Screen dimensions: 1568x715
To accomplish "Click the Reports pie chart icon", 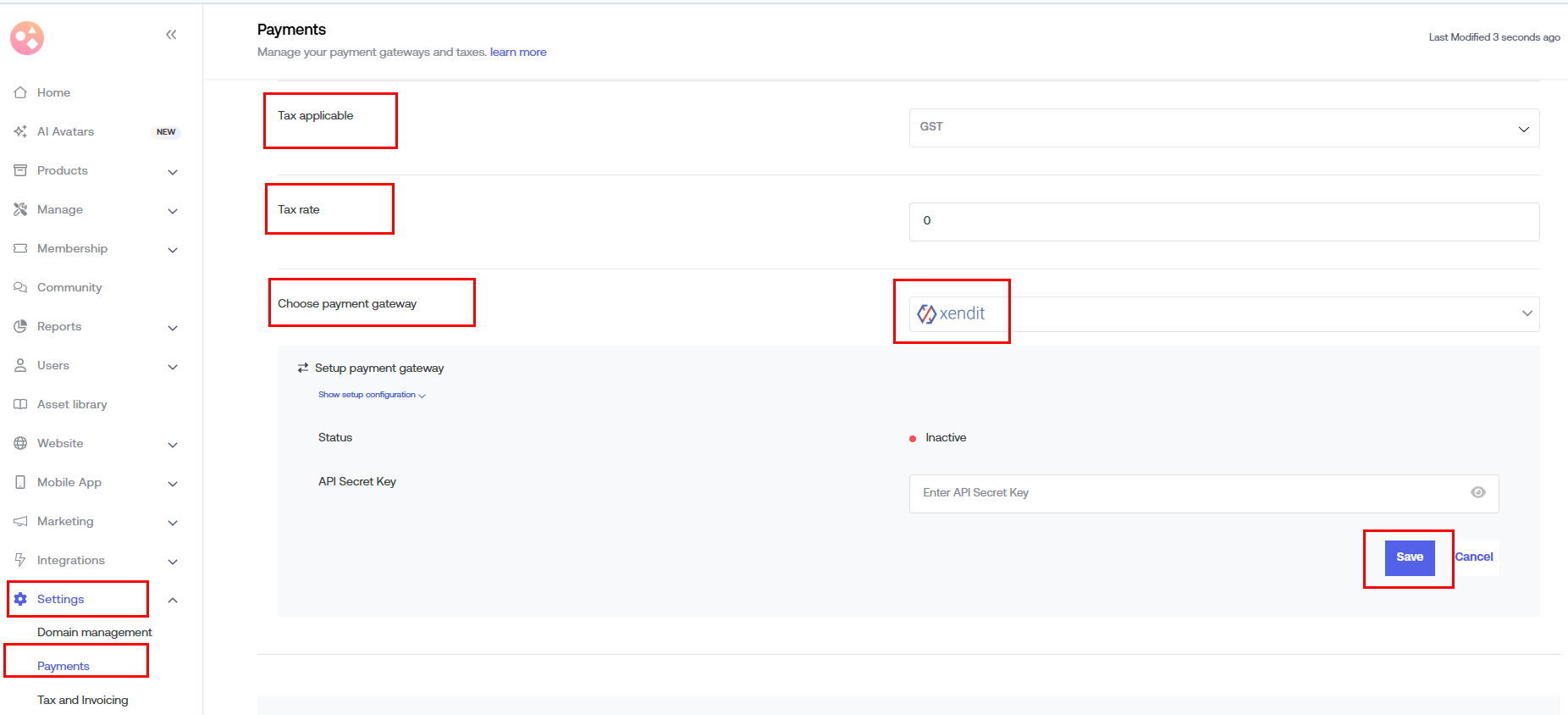I will pyautogui.click(x=20, y=326).
